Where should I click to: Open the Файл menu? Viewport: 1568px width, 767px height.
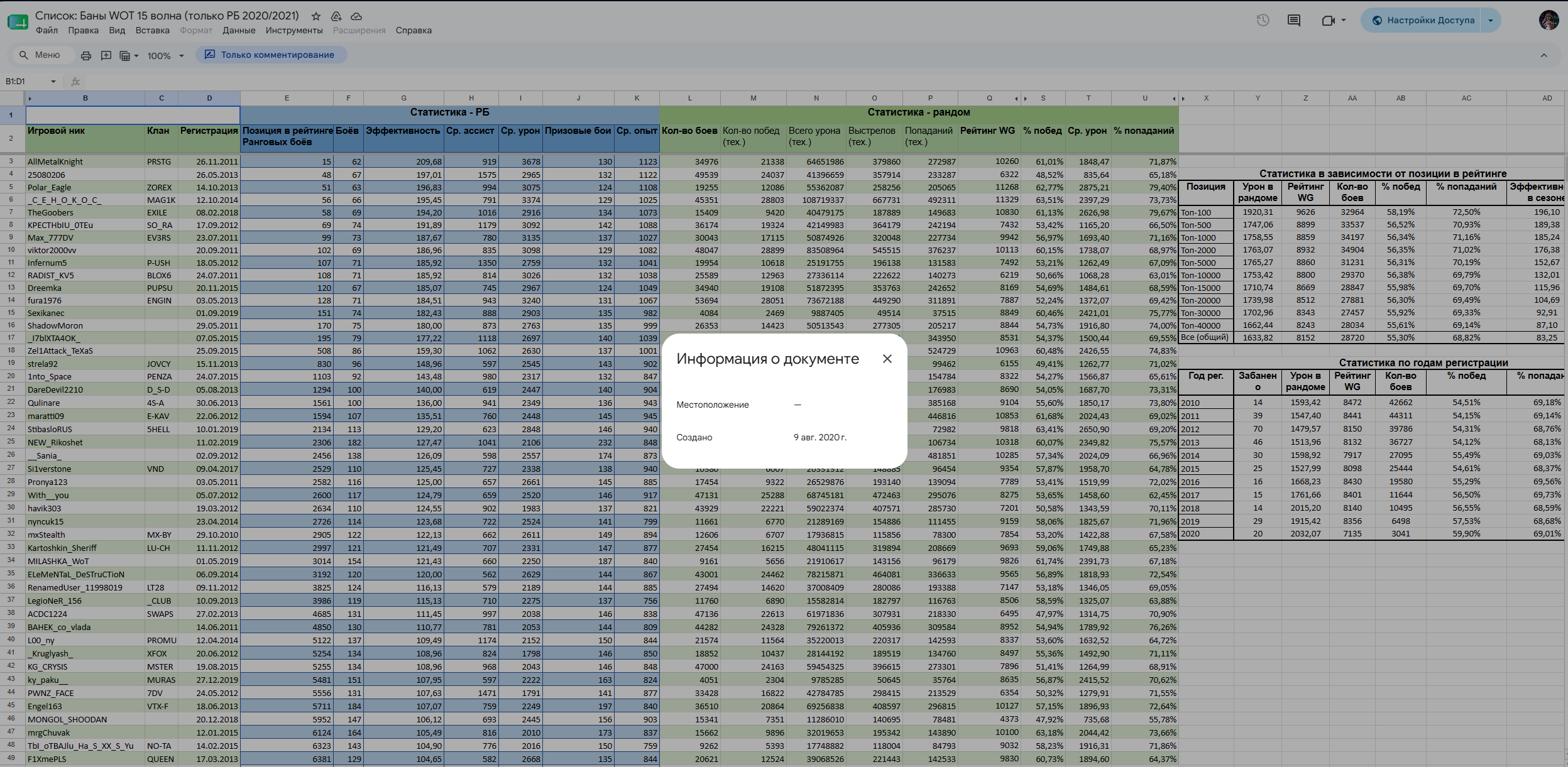point(47,30)
